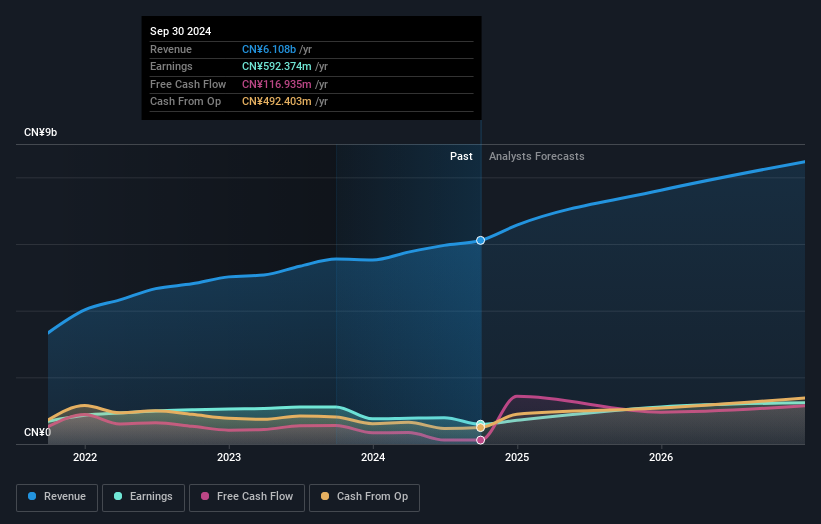The image size is (821, 524).
Task: Click the Past label
Action: (461, 156)
